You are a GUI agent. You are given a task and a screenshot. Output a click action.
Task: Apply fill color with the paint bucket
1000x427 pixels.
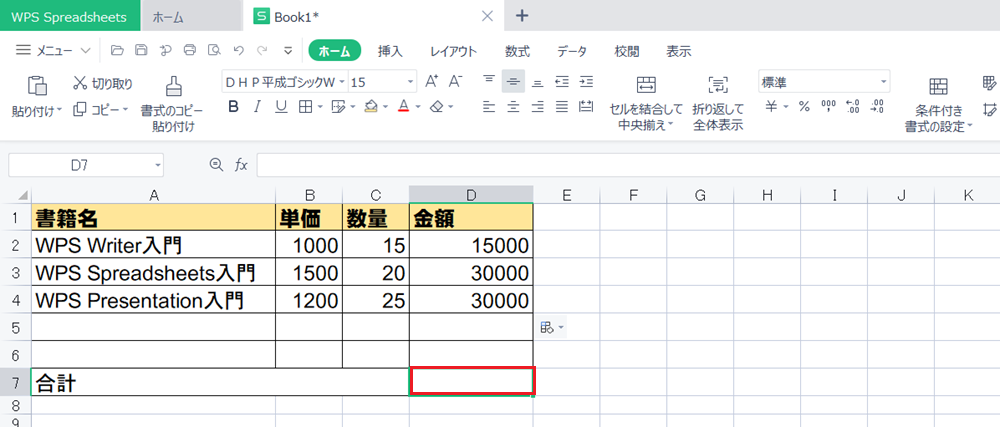(371, 106)
